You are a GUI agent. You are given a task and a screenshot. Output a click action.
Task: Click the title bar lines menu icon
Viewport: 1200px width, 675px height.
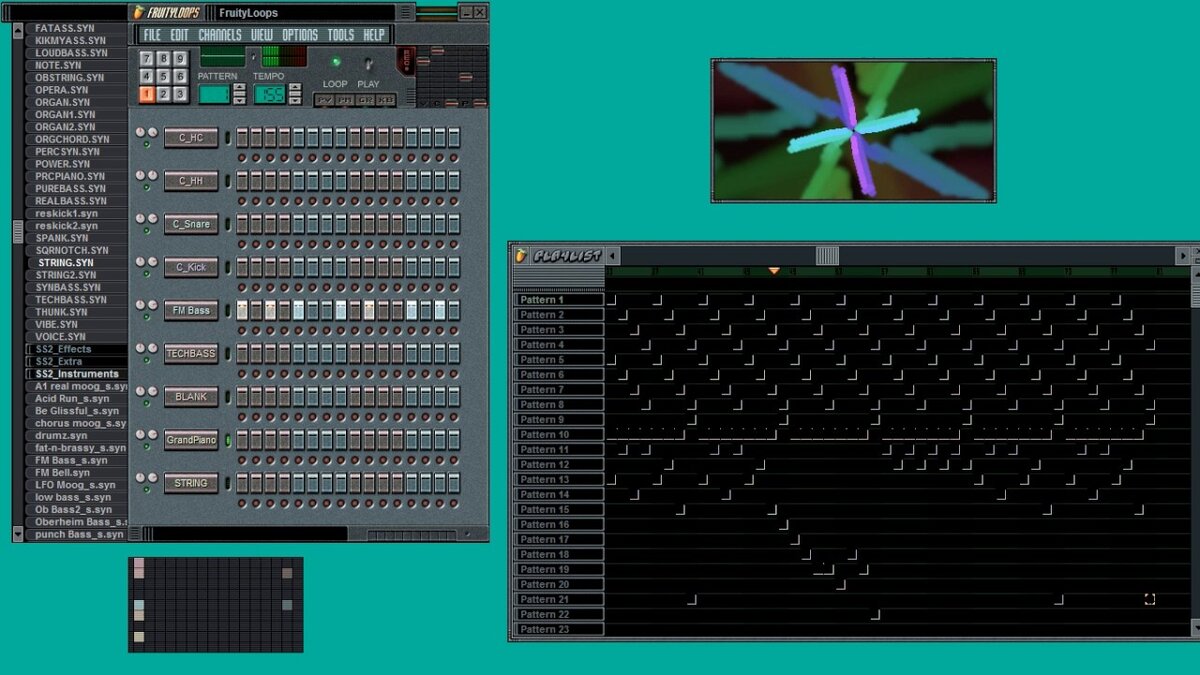tap(404, 13)
